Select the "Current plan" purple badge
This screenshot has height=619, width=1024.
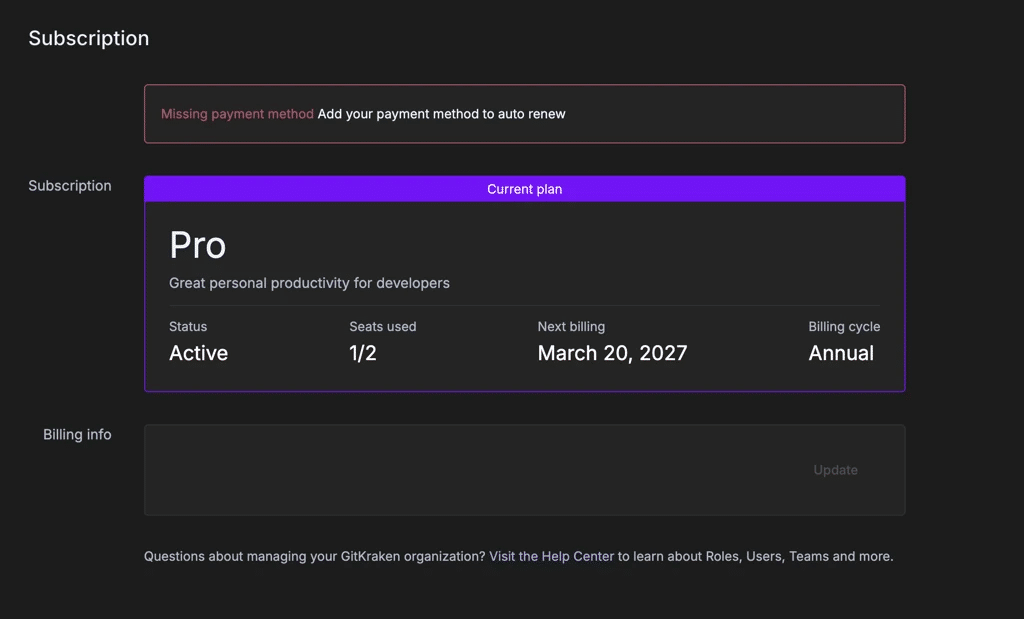(524, 188)
